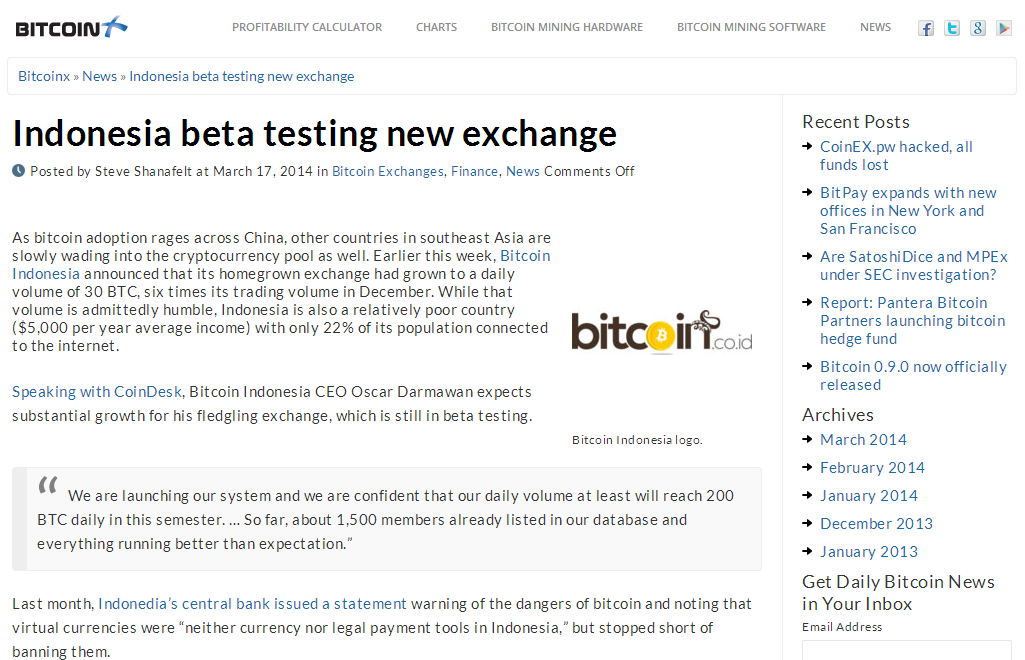Click the Bitcoinx logo
Image resolution: width=1025 pixels, height=660 pixels.
71,27
